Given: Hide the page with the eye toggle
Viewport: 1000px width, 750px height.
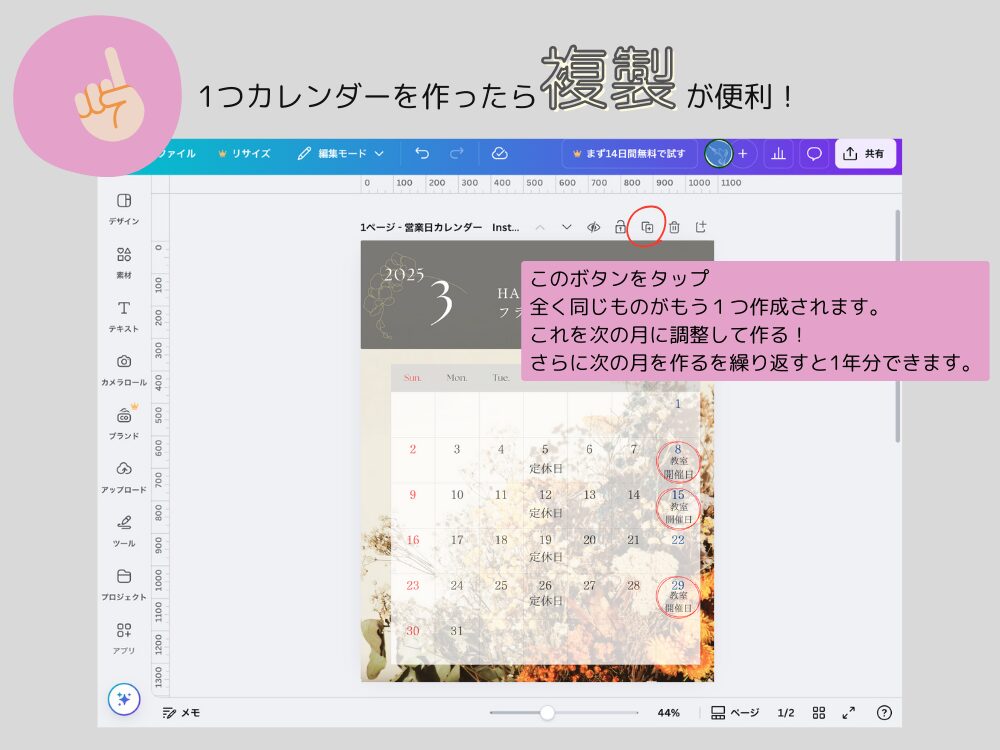Looking at the screenshot, I should [x=593, y=226].
